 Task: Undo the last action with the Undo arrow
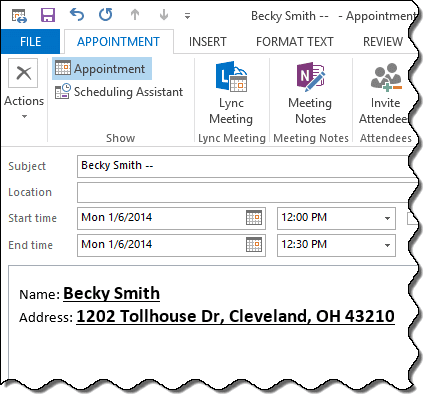pyautogui.click(x=77, y=15)
